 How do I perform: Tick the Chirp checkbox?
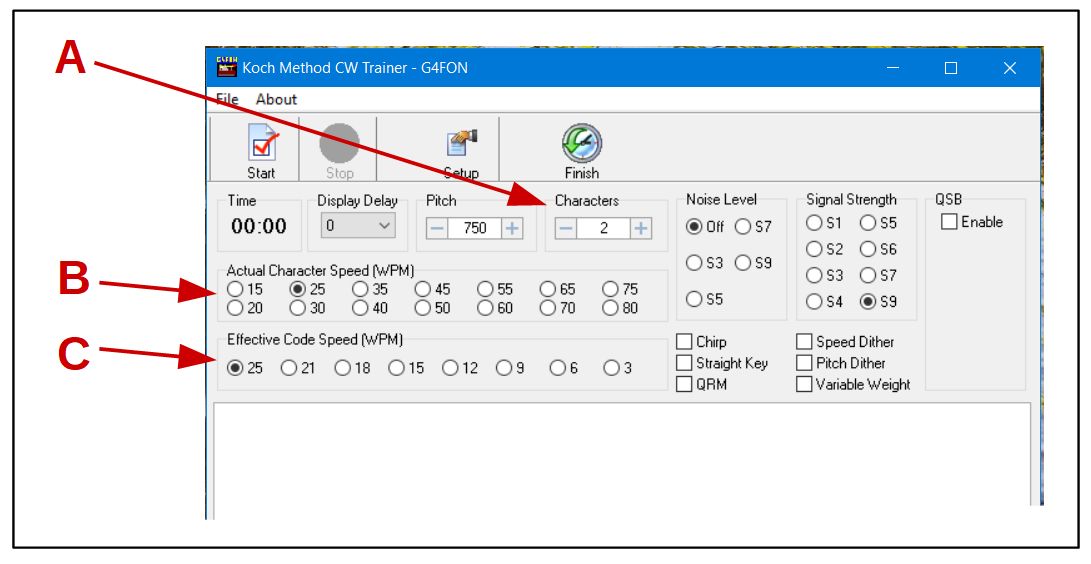(685, 342)
